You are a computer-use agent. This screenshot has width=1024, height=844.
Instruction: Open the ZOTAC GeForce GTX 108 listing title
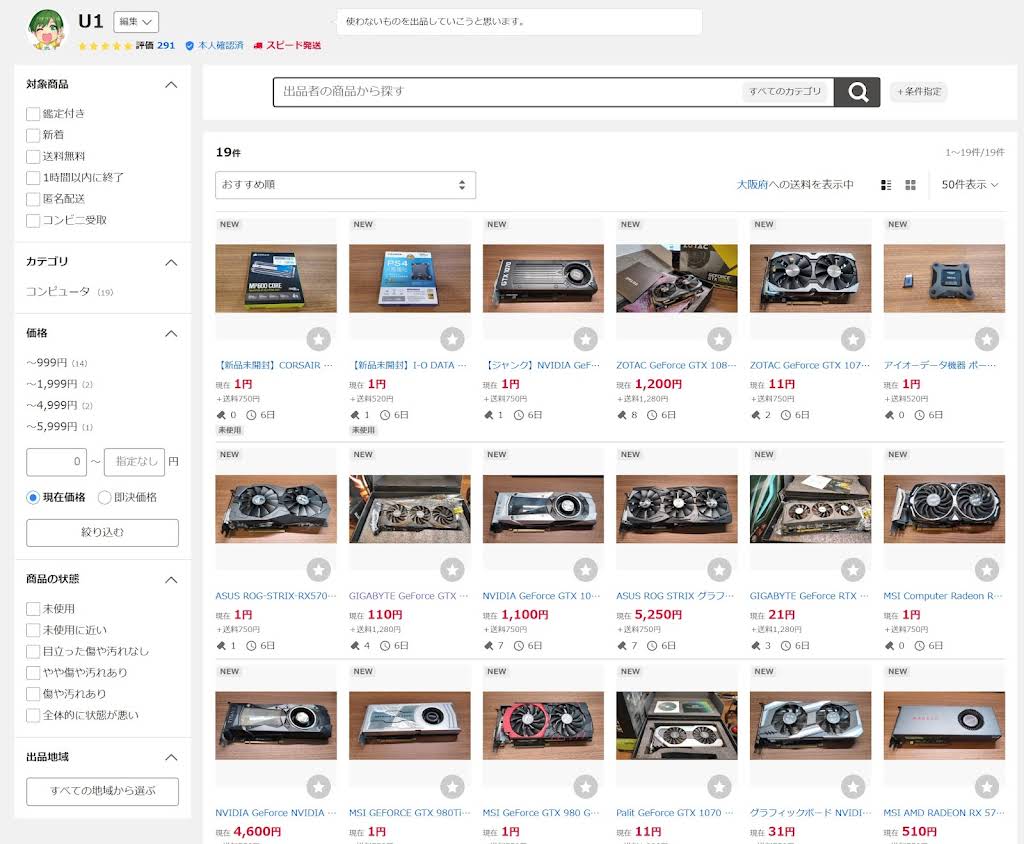pos(676,365)
